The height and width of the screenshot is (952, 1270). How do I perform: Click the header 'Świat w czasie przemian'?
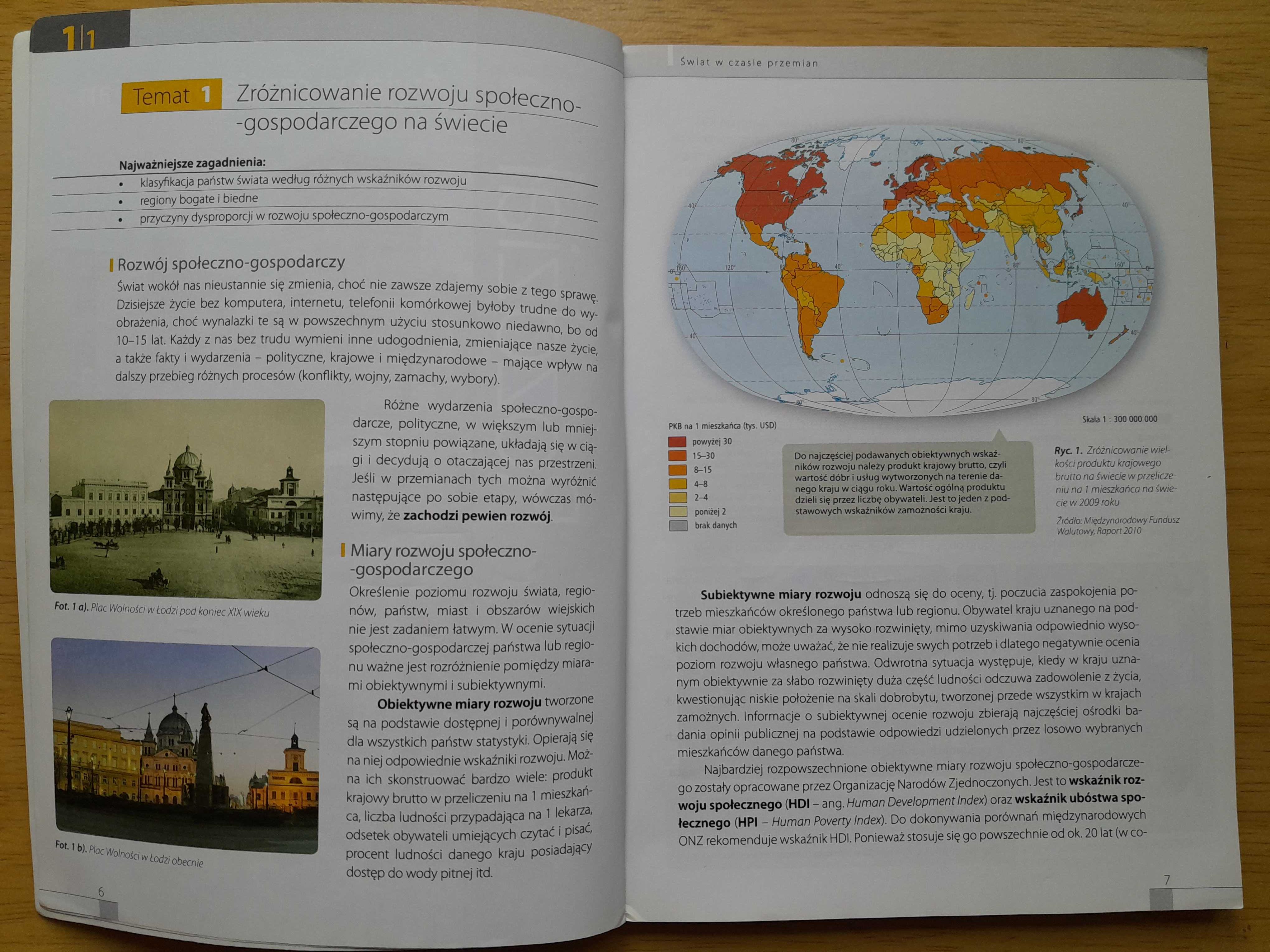pyautogui.click(x=749, y=63)
